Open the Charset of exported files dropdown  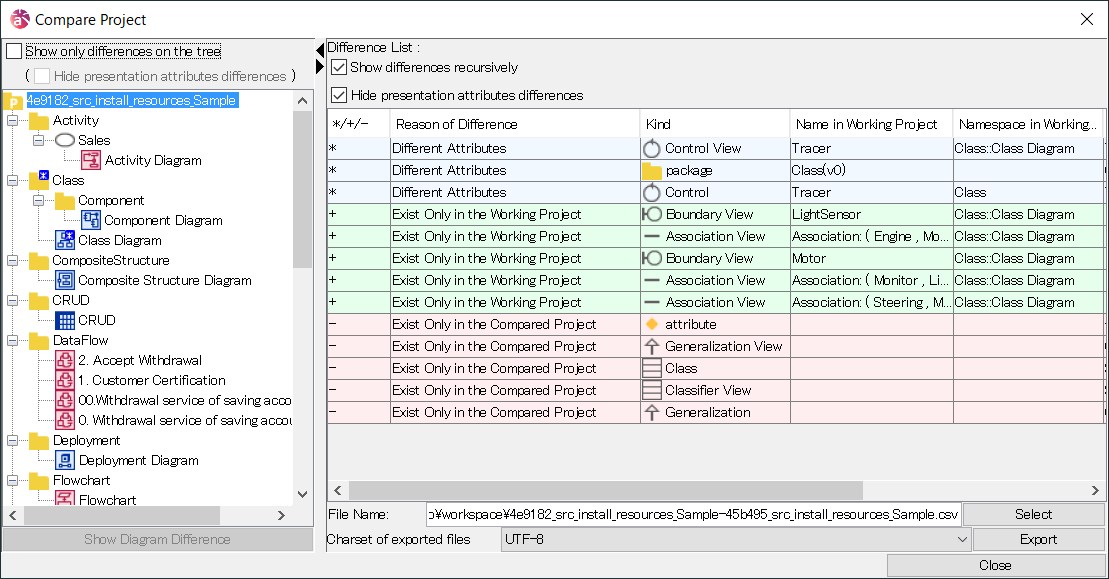pos(961,539)
